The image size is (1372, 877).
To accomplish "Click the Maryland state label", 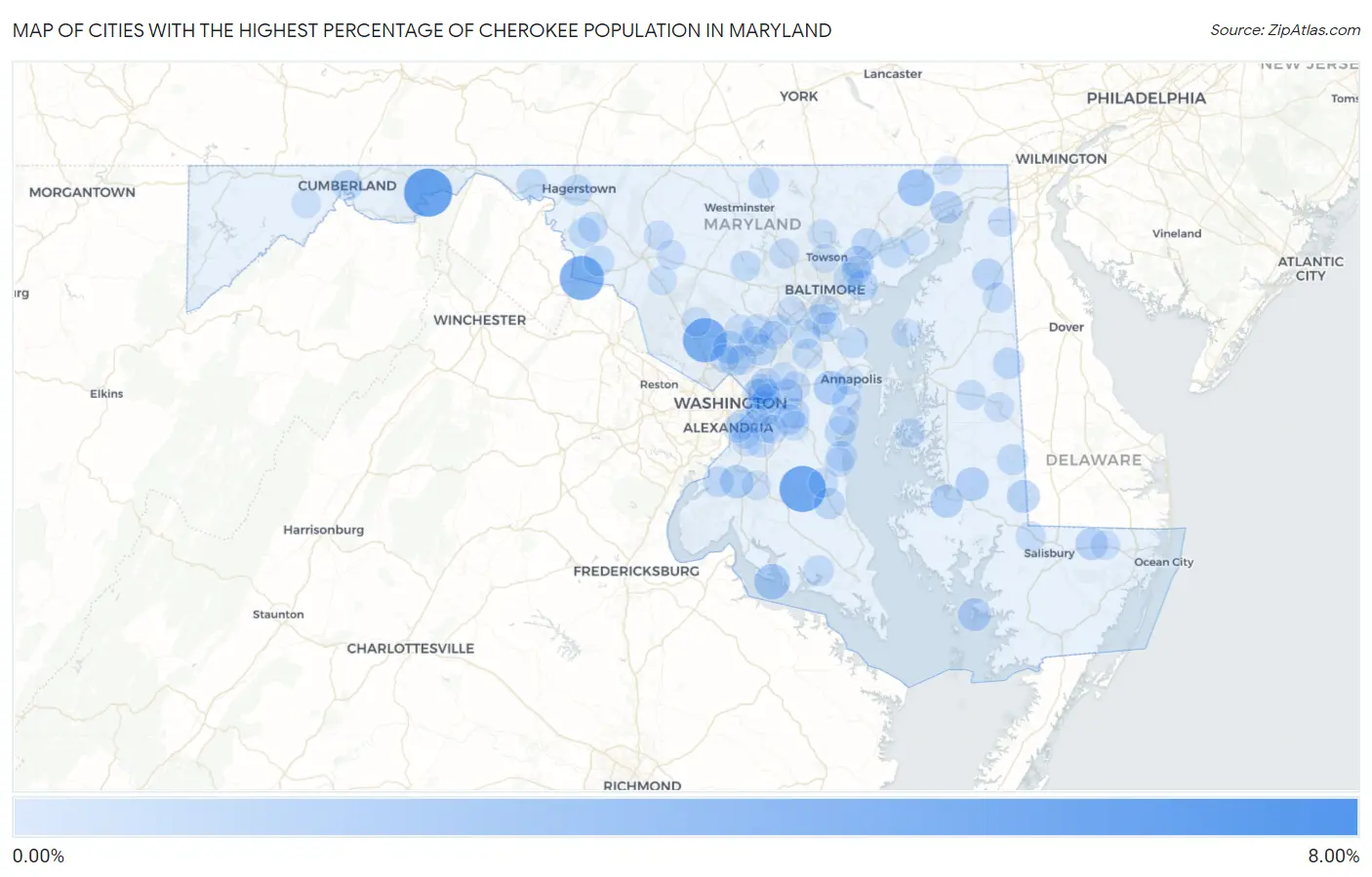I will point(752,224).
